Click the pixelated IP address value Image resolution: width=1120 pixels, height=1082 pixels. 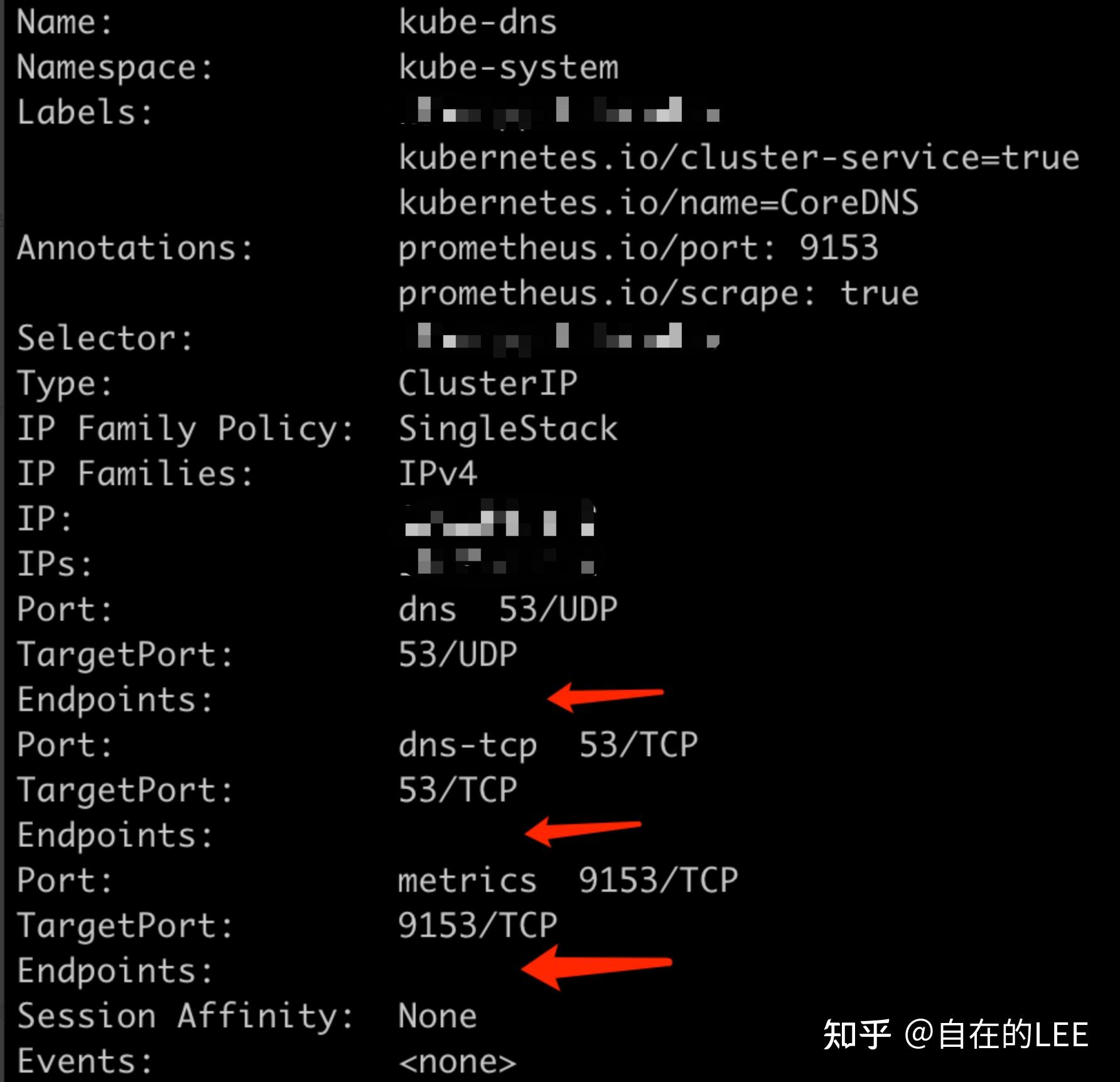click(499, 518)
